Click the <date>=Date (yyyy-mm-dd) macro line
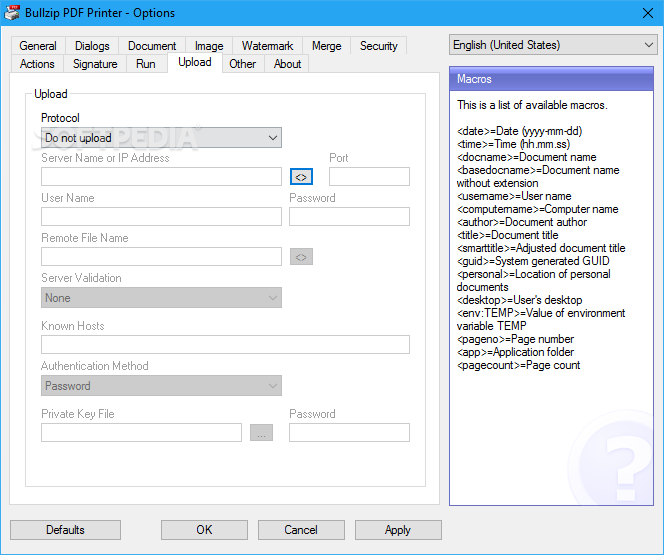Screen dimensions: 664x555 click(520, 131)
